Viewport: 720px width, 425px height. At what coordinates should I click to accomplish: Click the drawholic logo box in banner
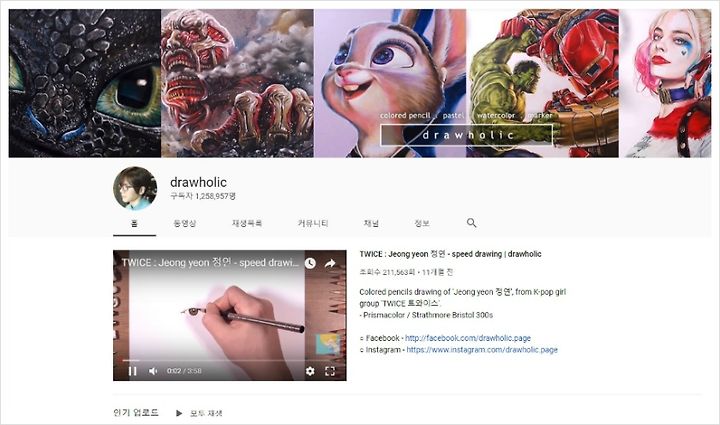tap(467, 135)
